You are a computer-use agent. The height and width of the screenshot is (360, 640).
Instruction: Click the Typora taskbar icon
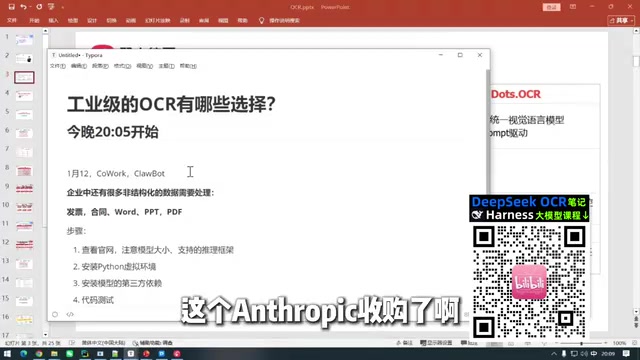(131, 353)
